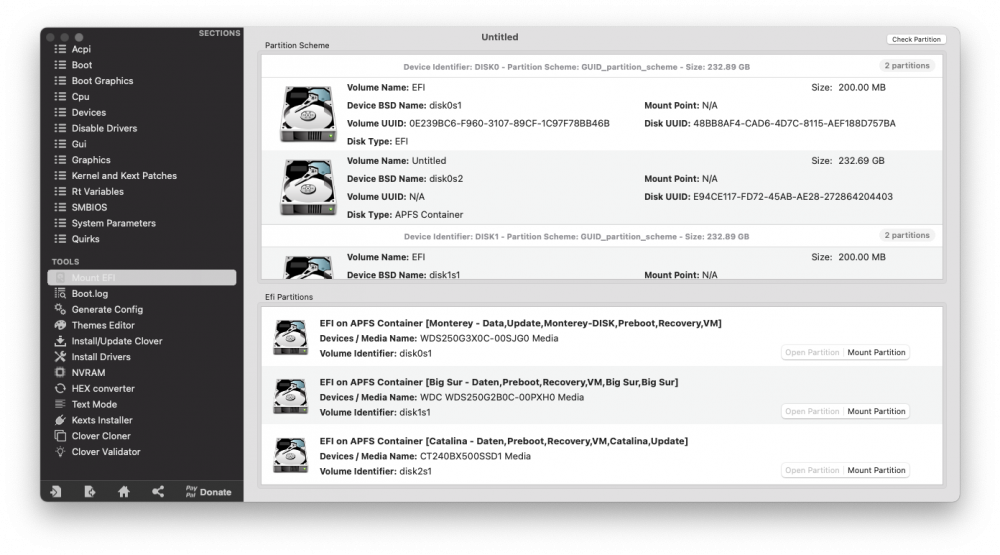Select the Mount EFI tool
Viewport: 1000px width, 555px height.
[x=142, y=278]
